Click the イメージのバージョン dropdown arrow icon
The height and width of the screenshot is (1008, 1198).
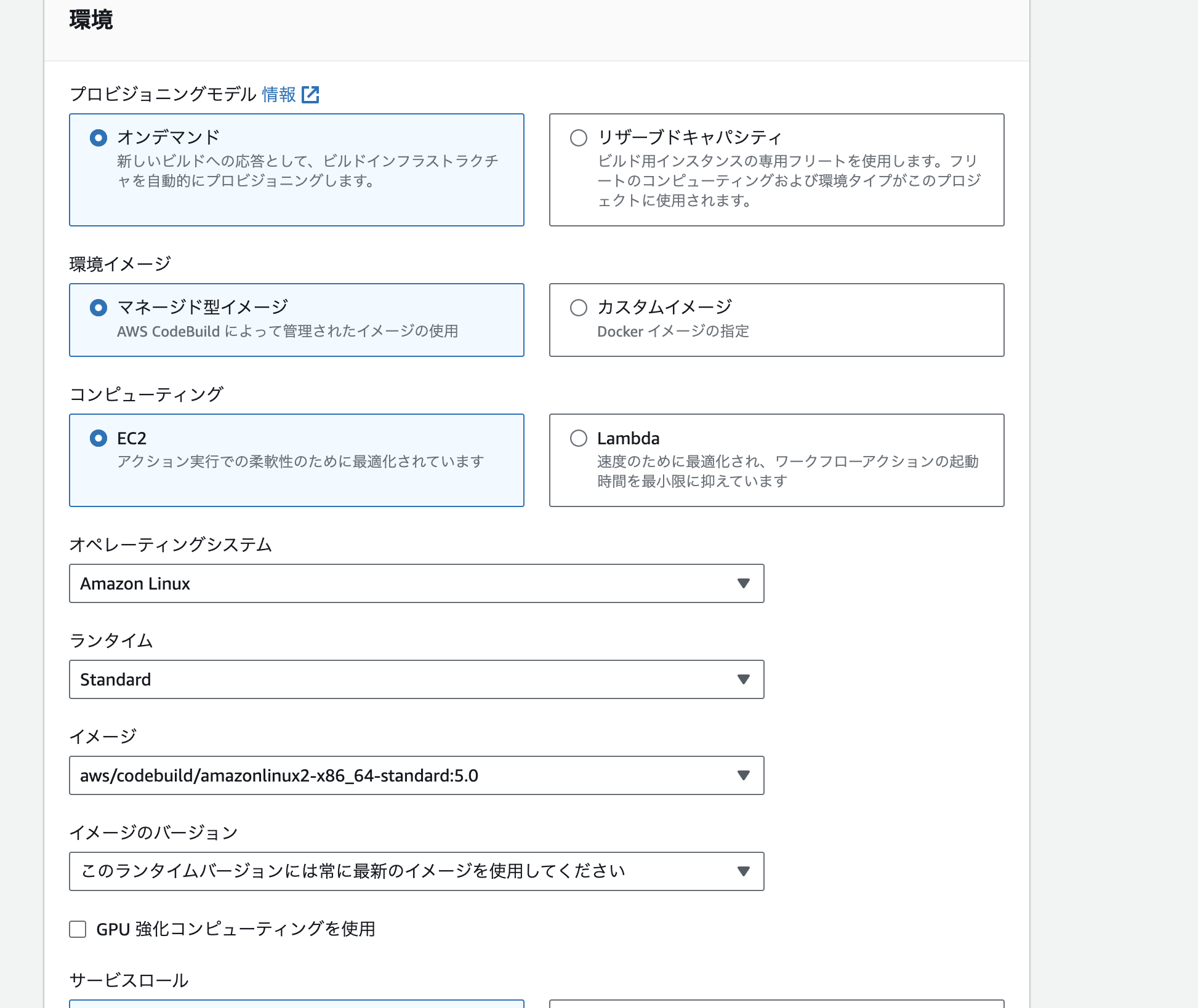click(x=744, y=871)
